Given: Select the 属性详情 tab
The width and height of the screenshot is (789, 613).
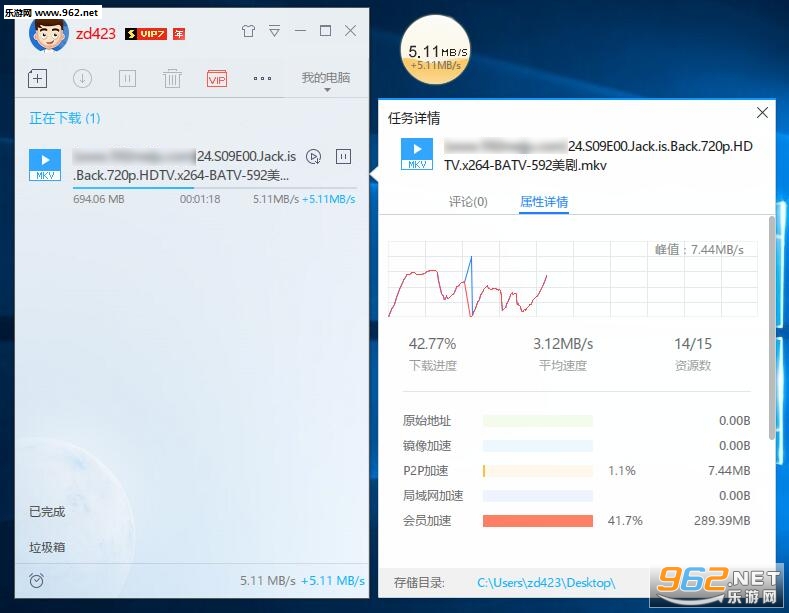Looking at the screenshot, I should [544, 202].
